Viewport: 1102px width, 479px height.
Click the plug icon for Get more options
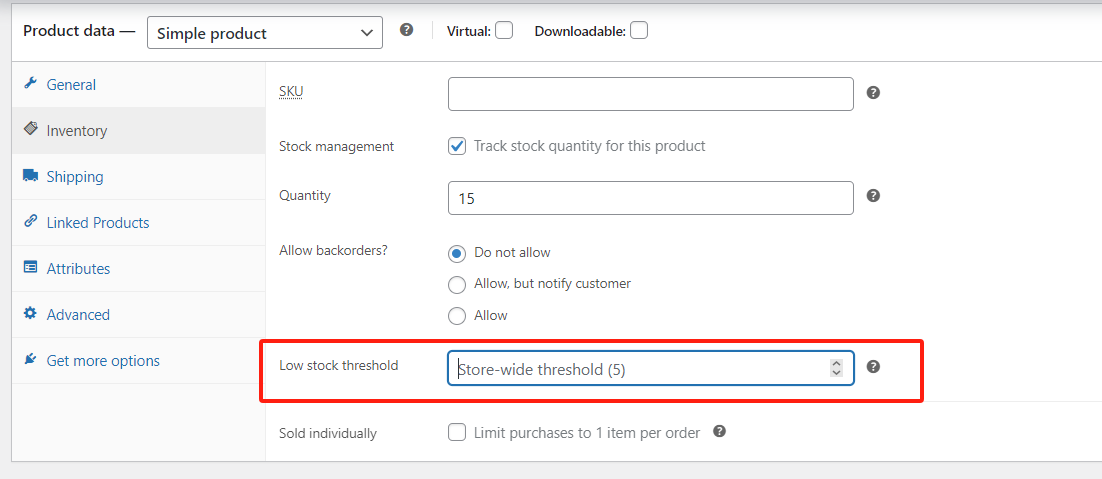tap(30, 360)
